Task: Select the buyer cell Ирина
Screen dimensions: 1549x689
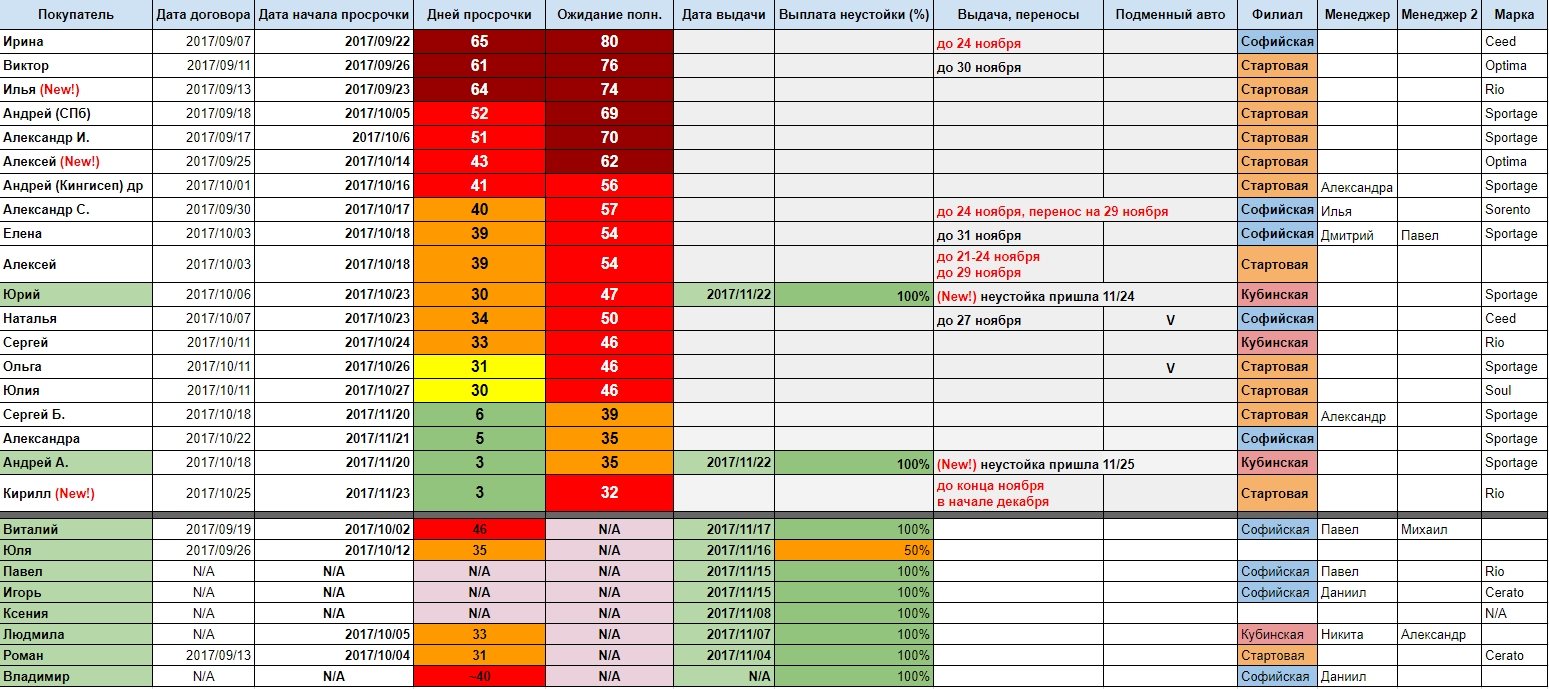Action: (x=76, y=42)
